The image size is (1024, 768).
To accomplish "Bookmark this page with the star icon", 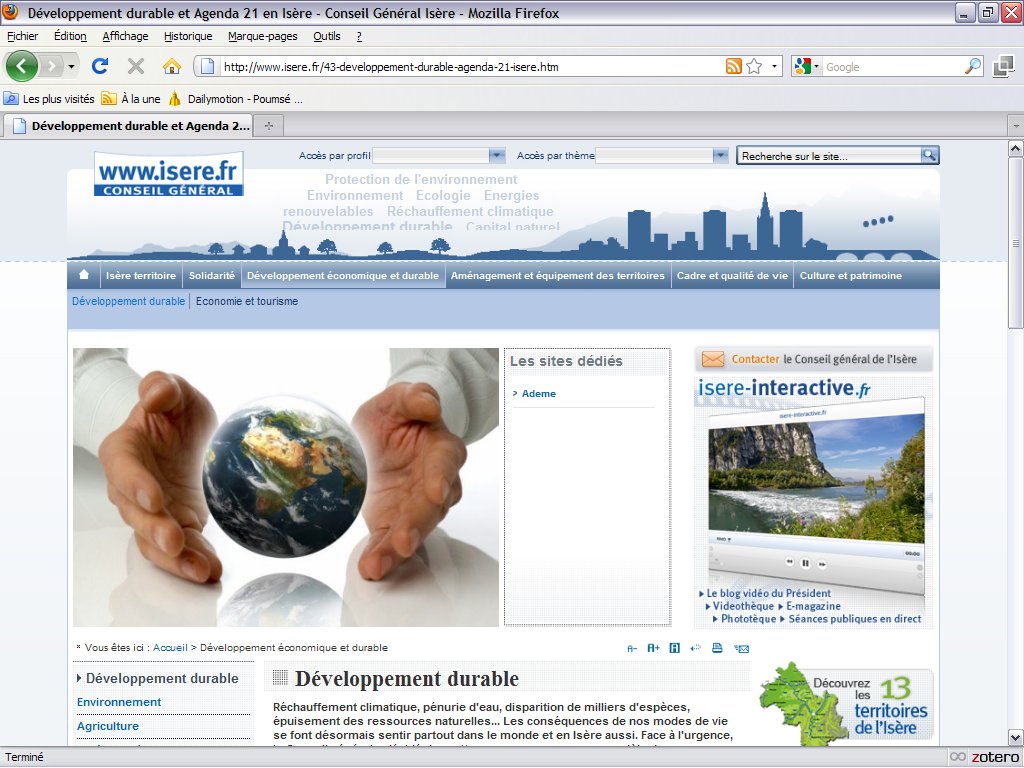I will pos(754,67).
